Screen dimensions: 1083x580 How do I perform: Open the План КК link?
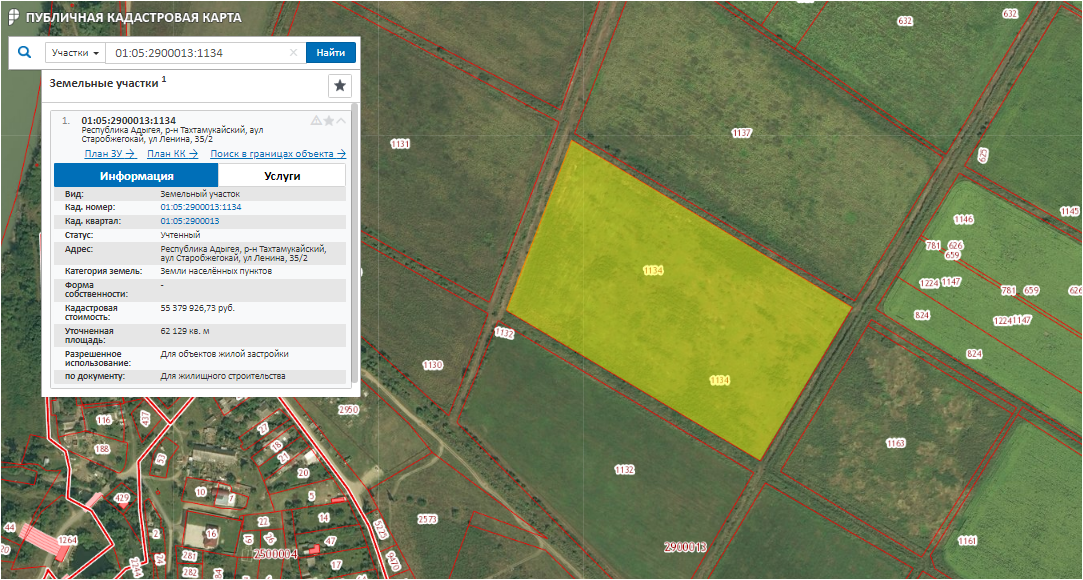click(172, 154)
